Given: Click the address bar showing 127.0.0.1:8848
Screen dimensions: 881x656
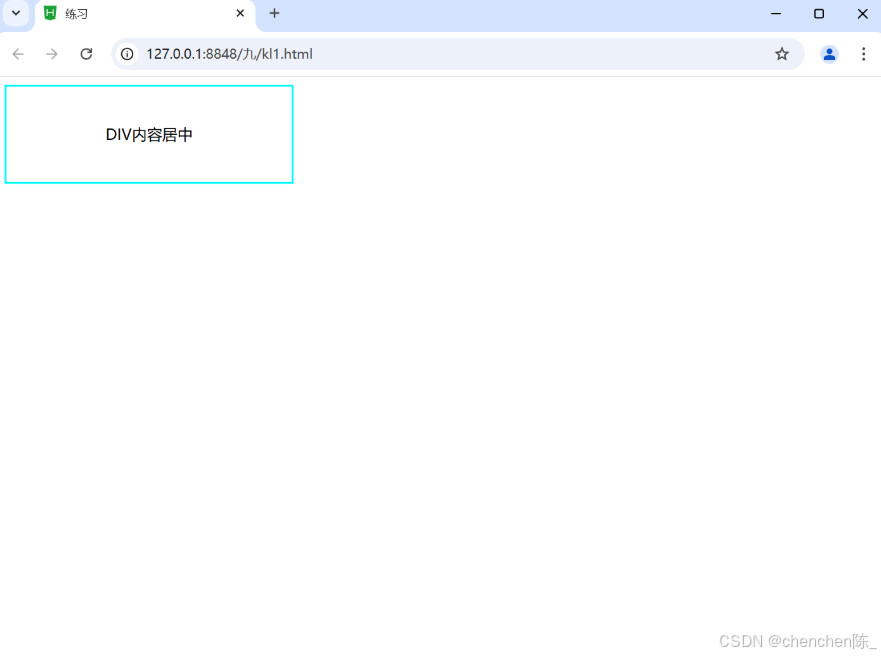Looking at the screenshot, I should coord(230,54).
